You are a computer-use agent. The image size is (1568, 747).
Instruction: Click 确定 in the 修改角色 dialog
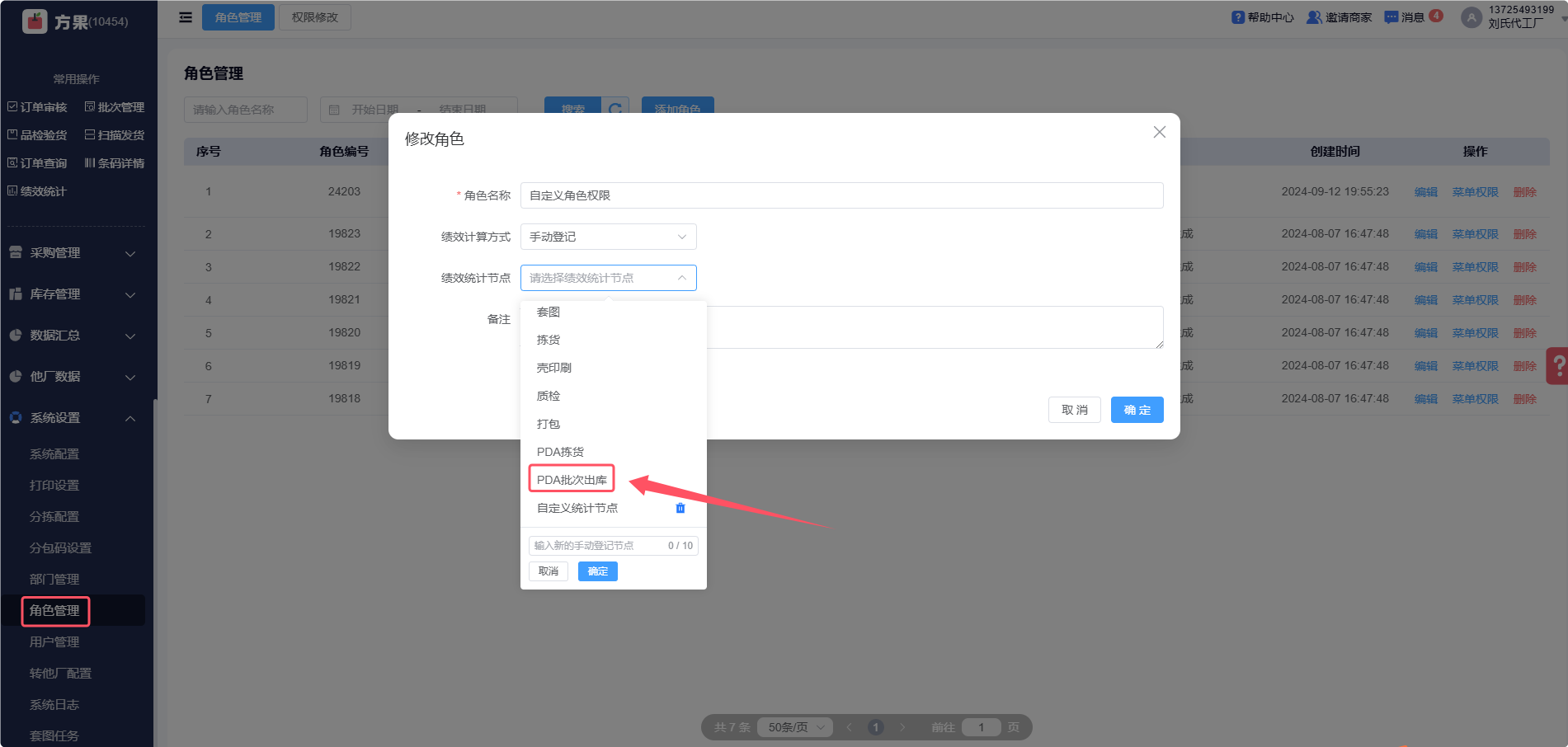[1137, 410]
